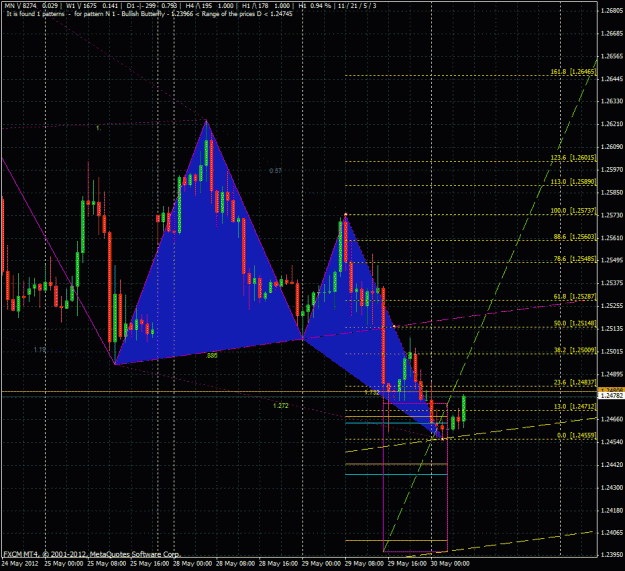This screenshot has width=625, height=571.
Task: Click the 1.26090 value on price axis
Action: pos(611,147)
